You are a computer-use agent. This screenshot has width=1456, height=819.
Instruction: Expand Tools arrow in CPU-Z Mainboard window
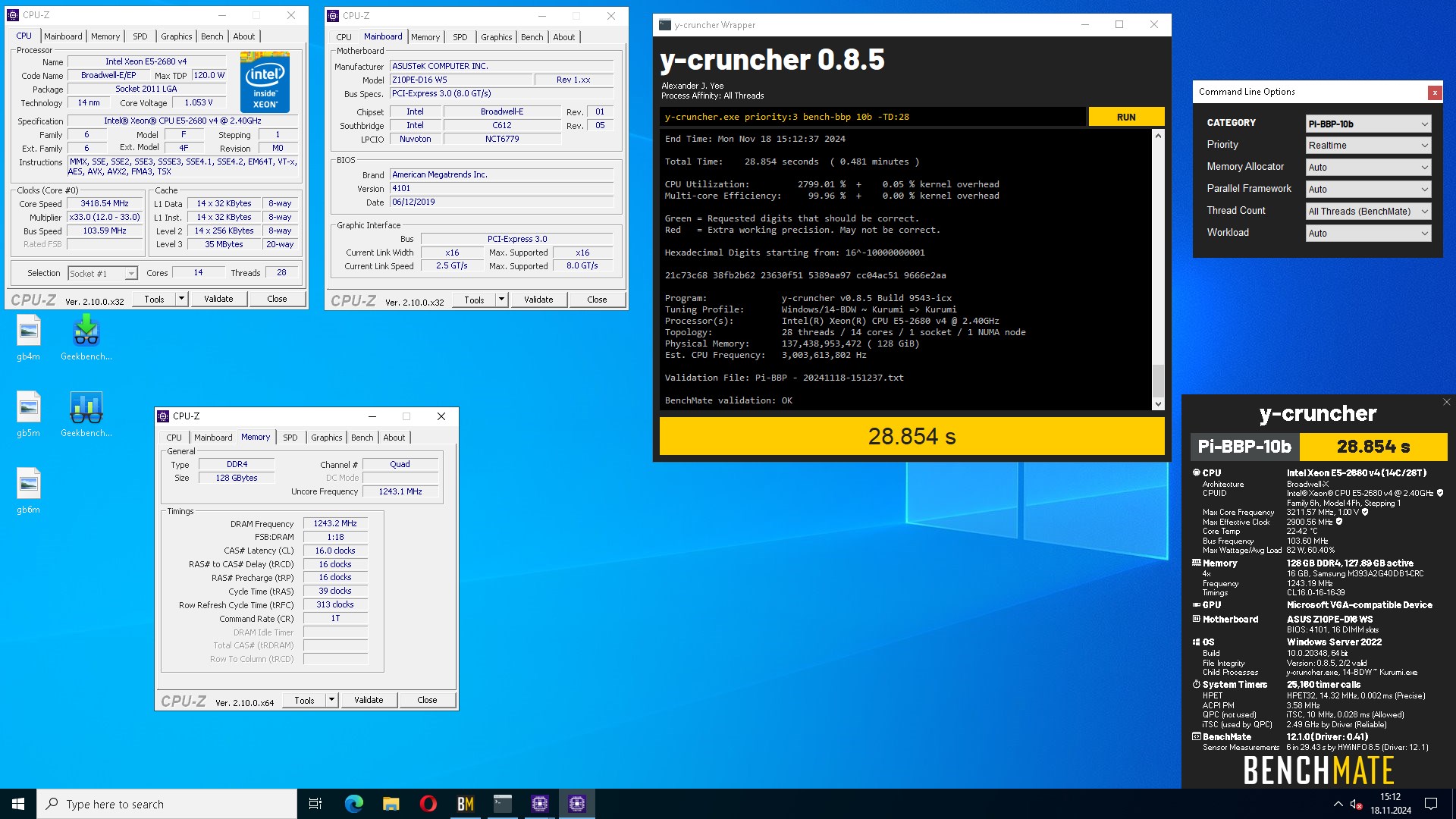click(x=501, y=300)
